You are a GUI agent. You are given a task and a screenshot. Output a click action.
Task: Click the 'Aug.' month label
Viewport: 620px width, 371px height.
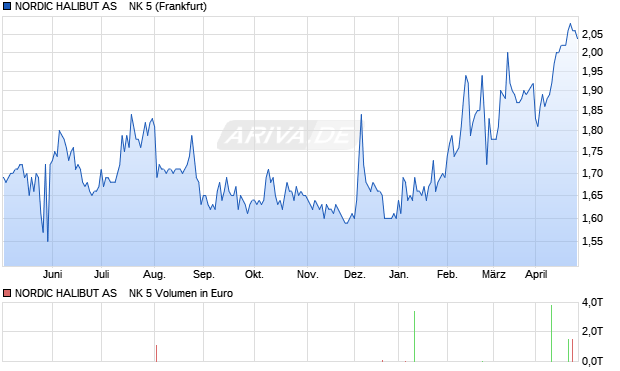pyautogui.click(x=154, y=274)
